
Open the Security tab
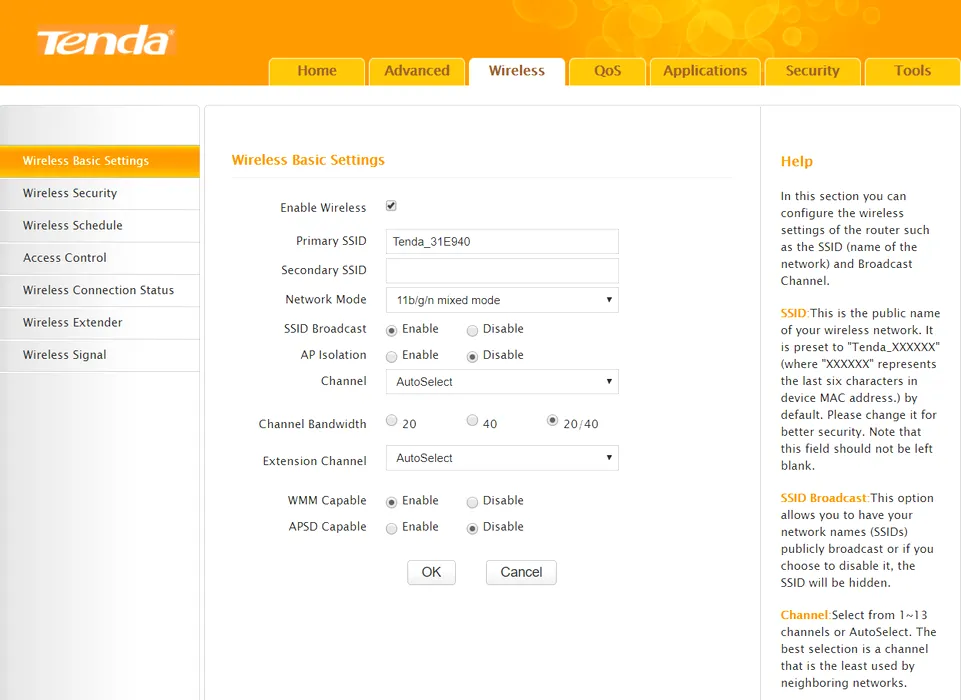click(x=813, y=71)
